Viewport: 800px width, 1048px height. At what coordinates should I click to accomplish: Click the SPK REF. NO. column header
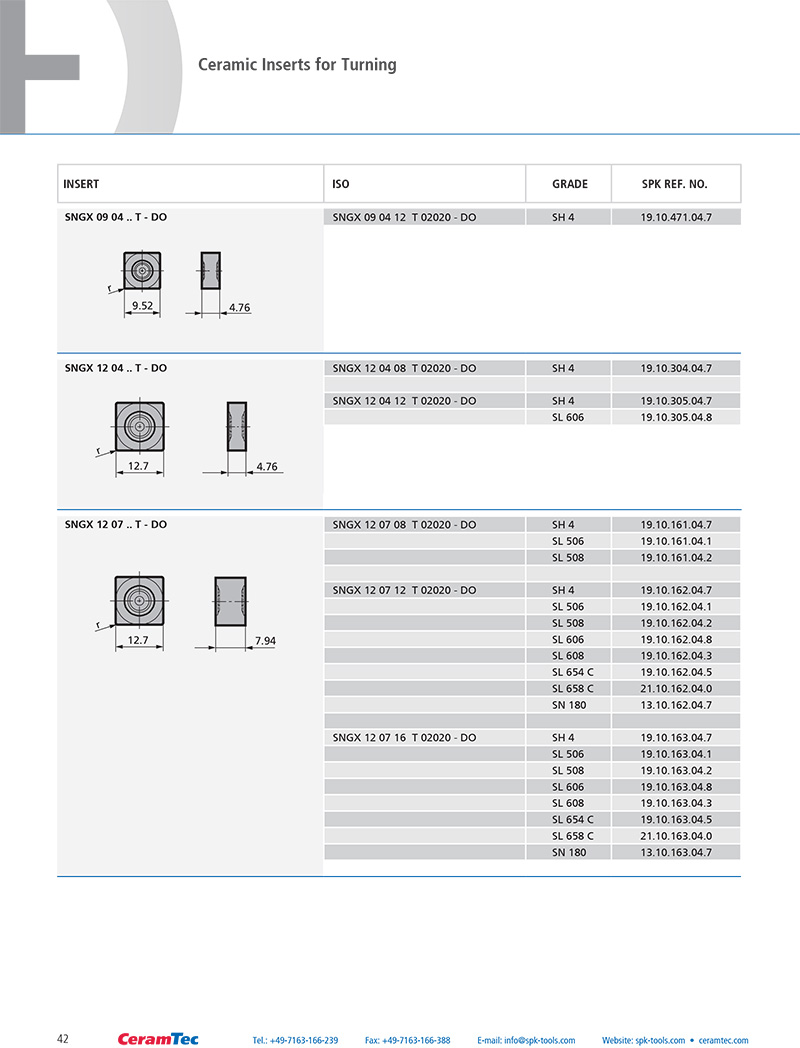[x=675, y=184]
